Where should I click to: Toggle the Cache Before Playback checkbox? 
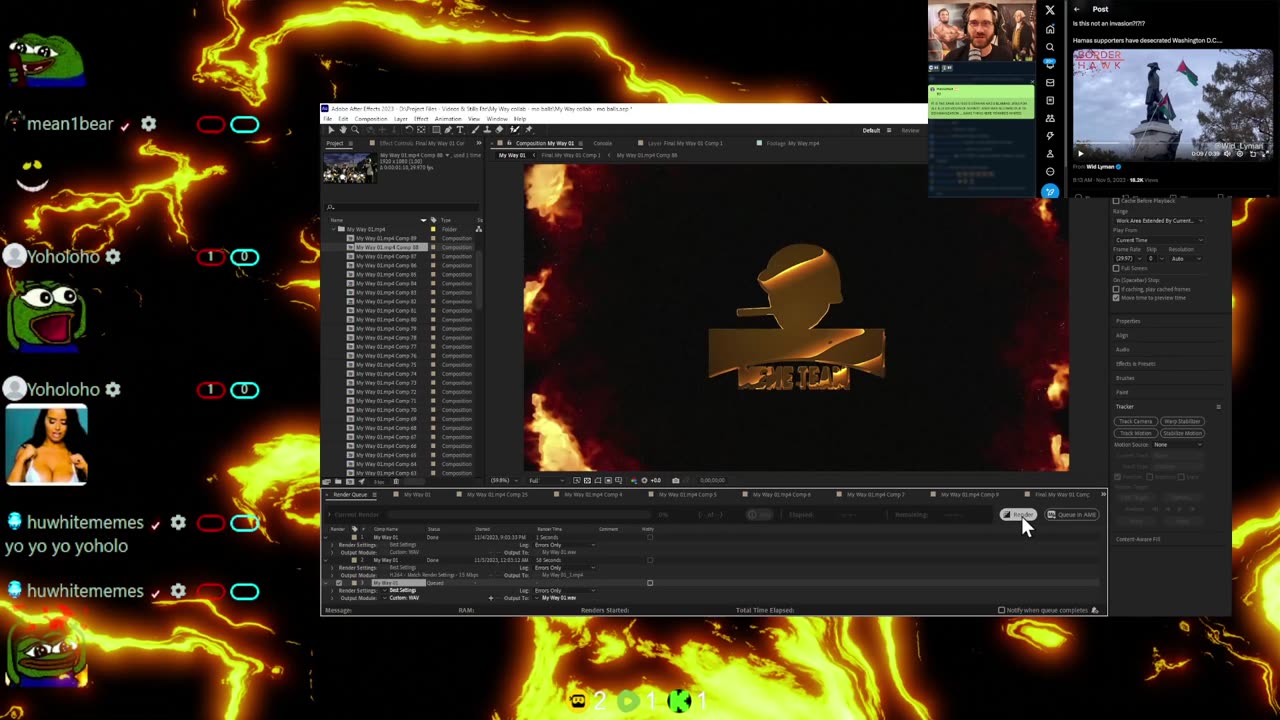pyautogui.click(x=1116, y=201)
